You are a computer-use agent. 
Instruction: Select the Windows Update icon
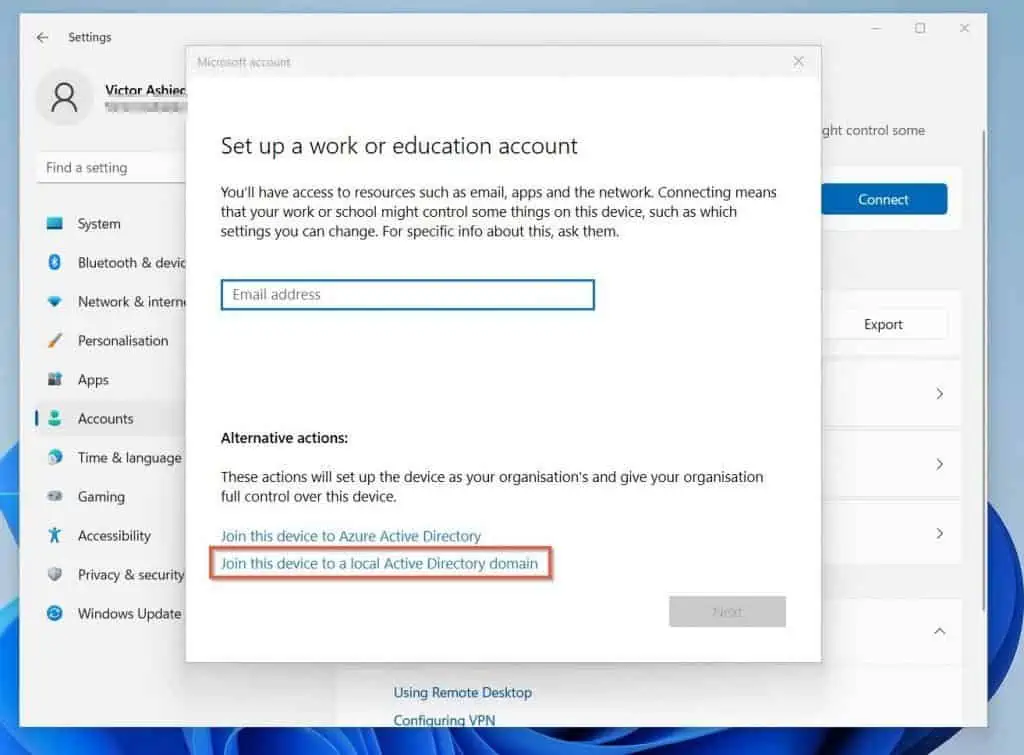coord(56,613)
